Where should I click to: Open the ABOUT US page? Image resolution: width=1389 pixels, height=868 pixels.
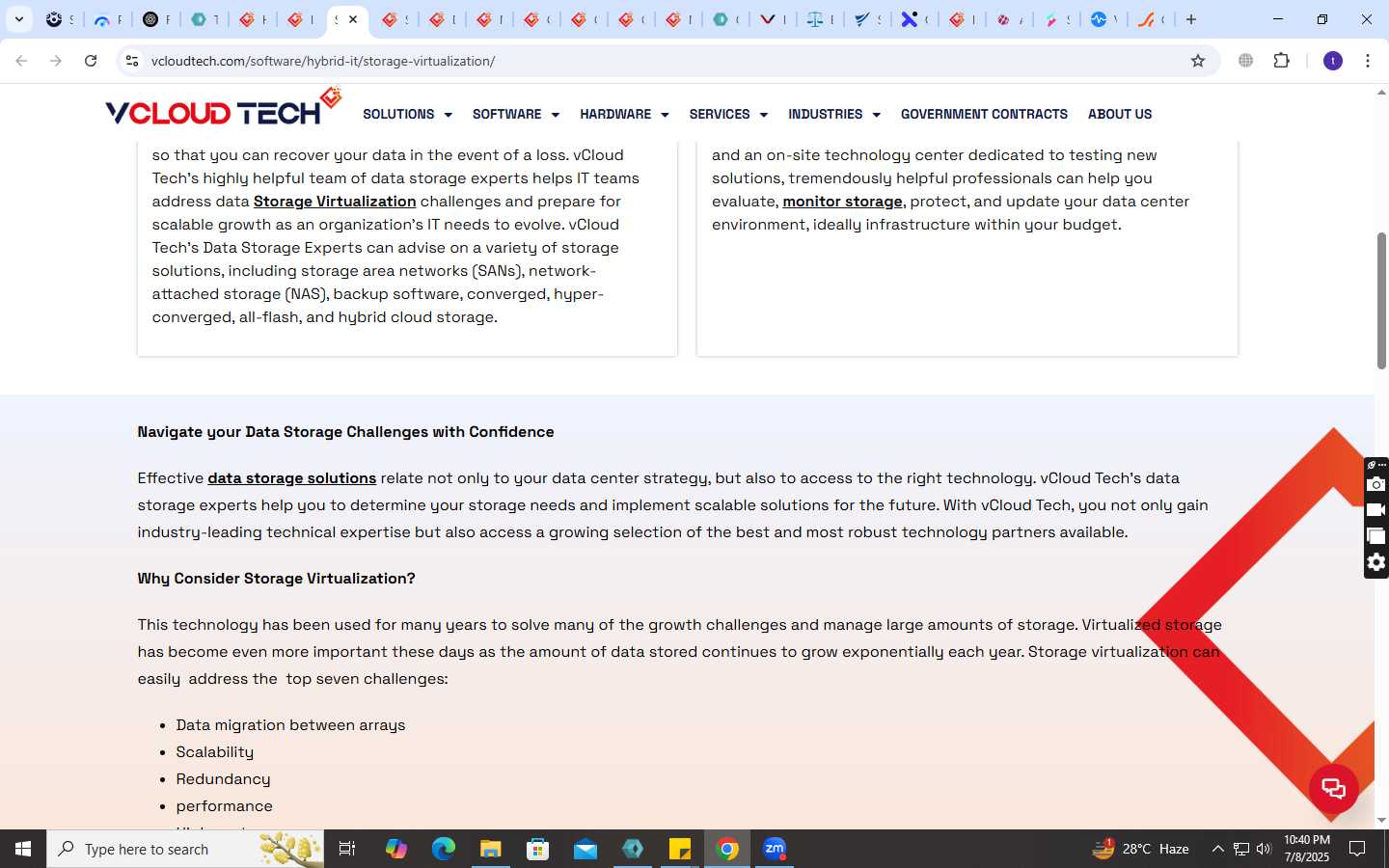point(1120,114)
